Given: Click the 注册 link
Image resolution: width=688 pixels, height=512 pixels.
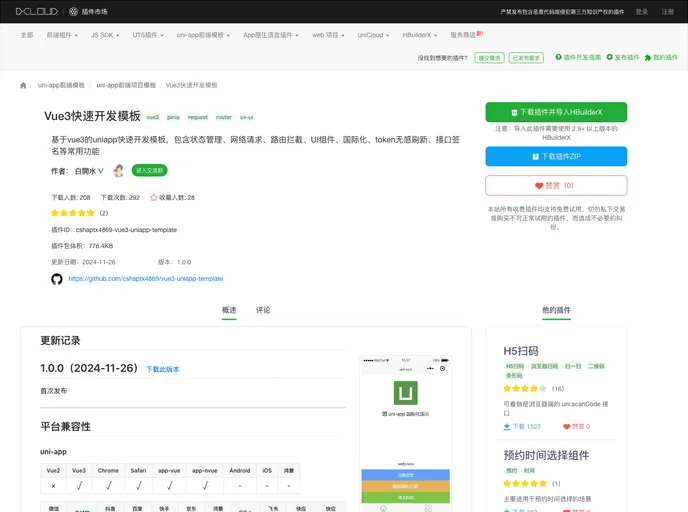Looking at the screenshot, I should coord(668,12).
